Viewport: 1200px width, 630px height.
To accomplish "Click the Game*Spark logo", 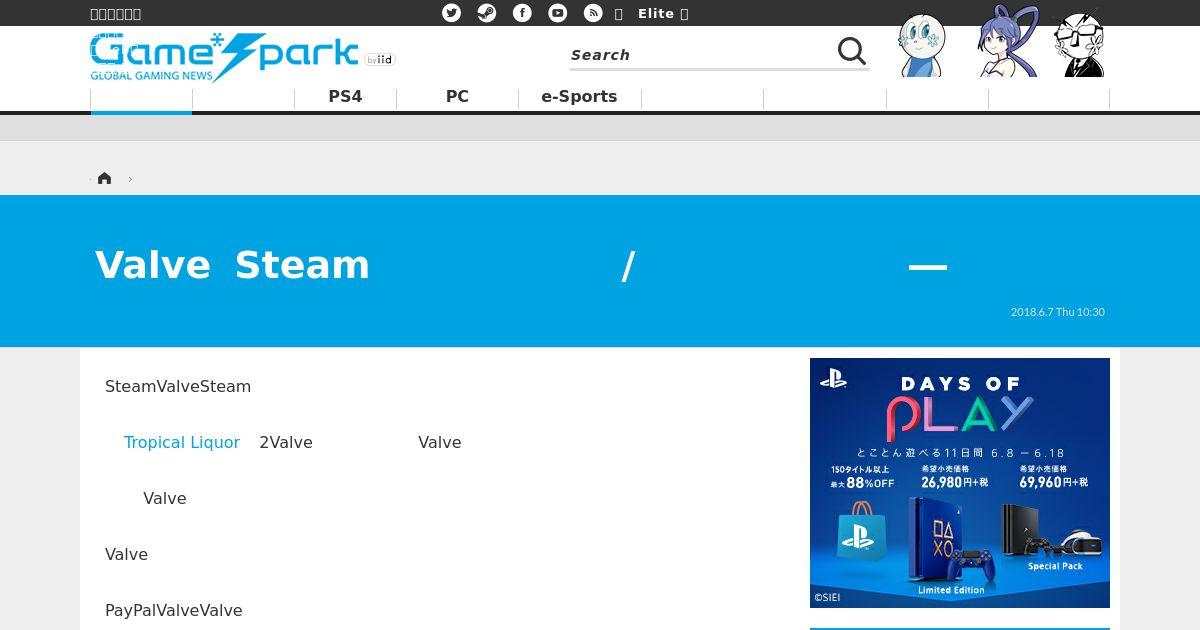I will coord(224,58).
